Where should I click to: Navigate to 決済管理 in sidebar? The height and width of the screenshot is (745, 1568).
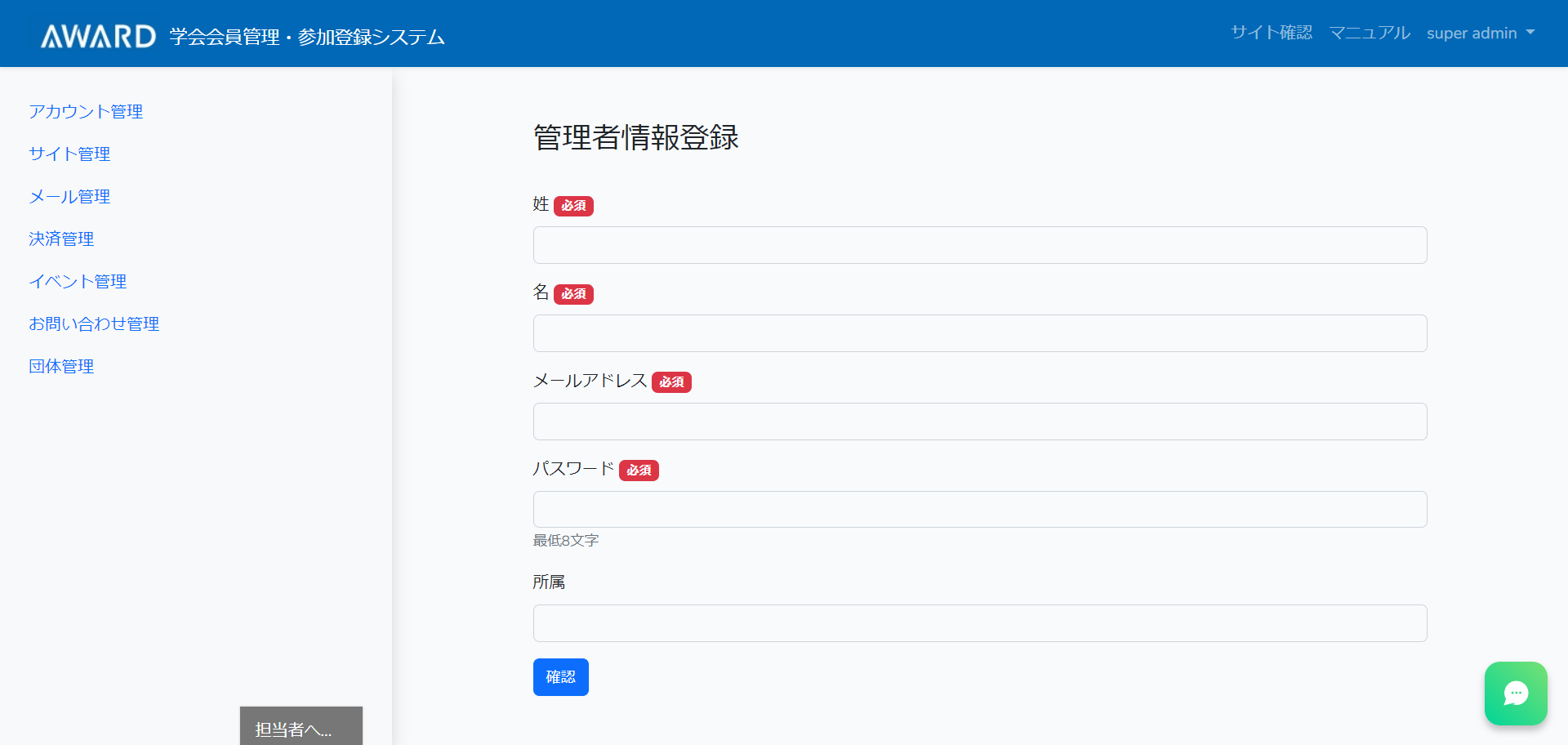(x=61, y=239)
